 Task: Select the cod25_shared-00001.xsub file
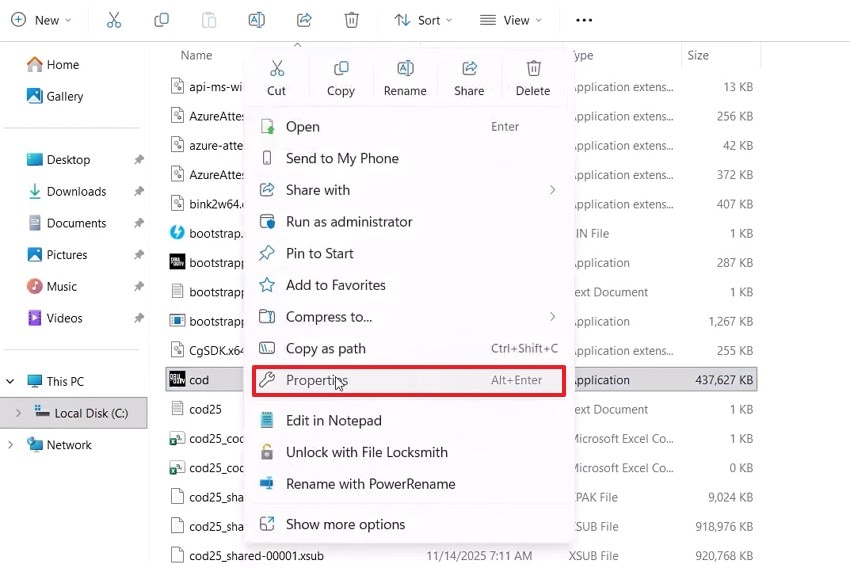pyautogui.click(x=256, y=556)
